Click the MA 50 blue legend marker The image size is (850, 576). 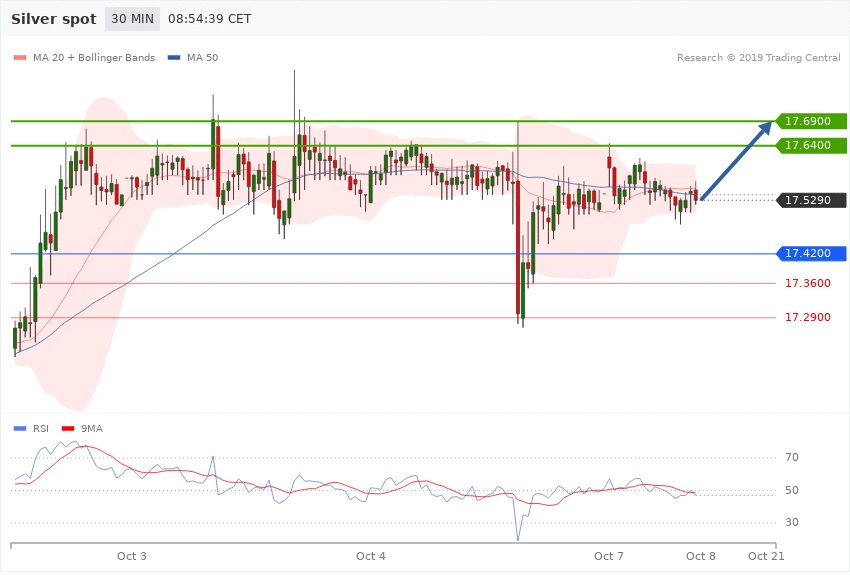(176, 58)
